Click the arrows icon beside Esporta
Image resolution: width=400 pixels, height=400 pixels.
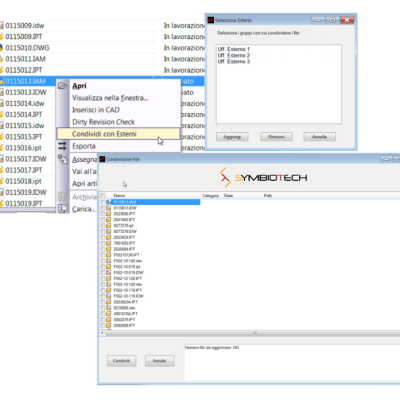tap(62, 146)
